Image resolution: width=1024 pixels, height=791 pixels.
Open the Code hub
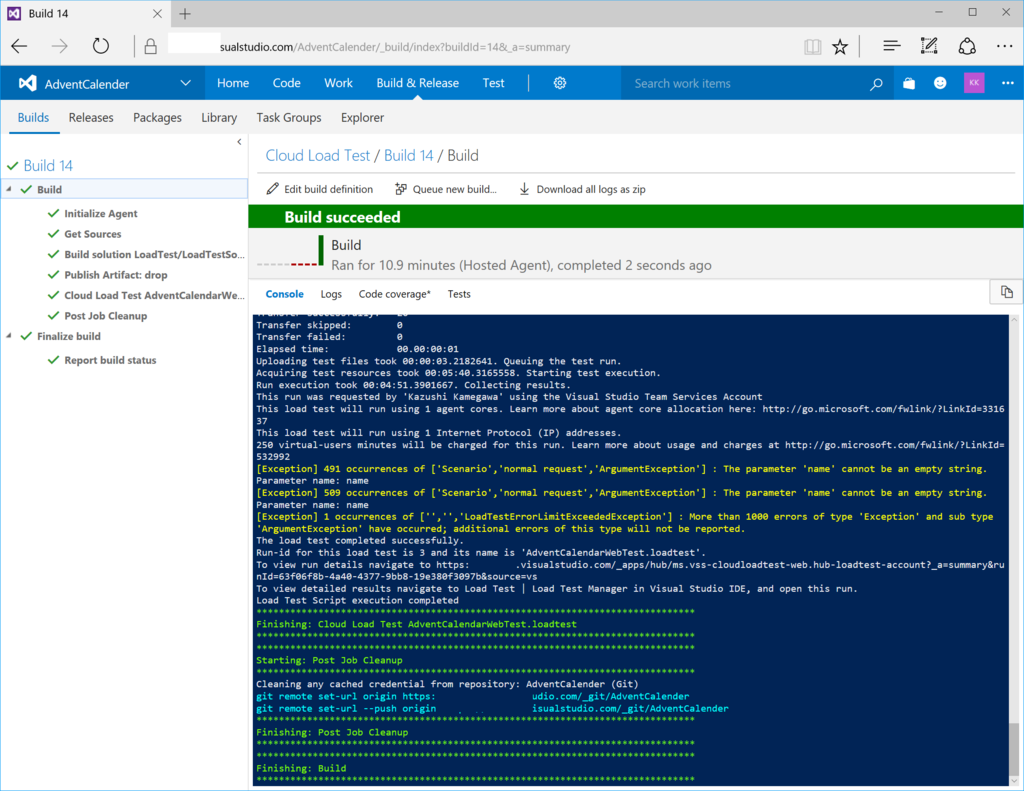(287, 83)
